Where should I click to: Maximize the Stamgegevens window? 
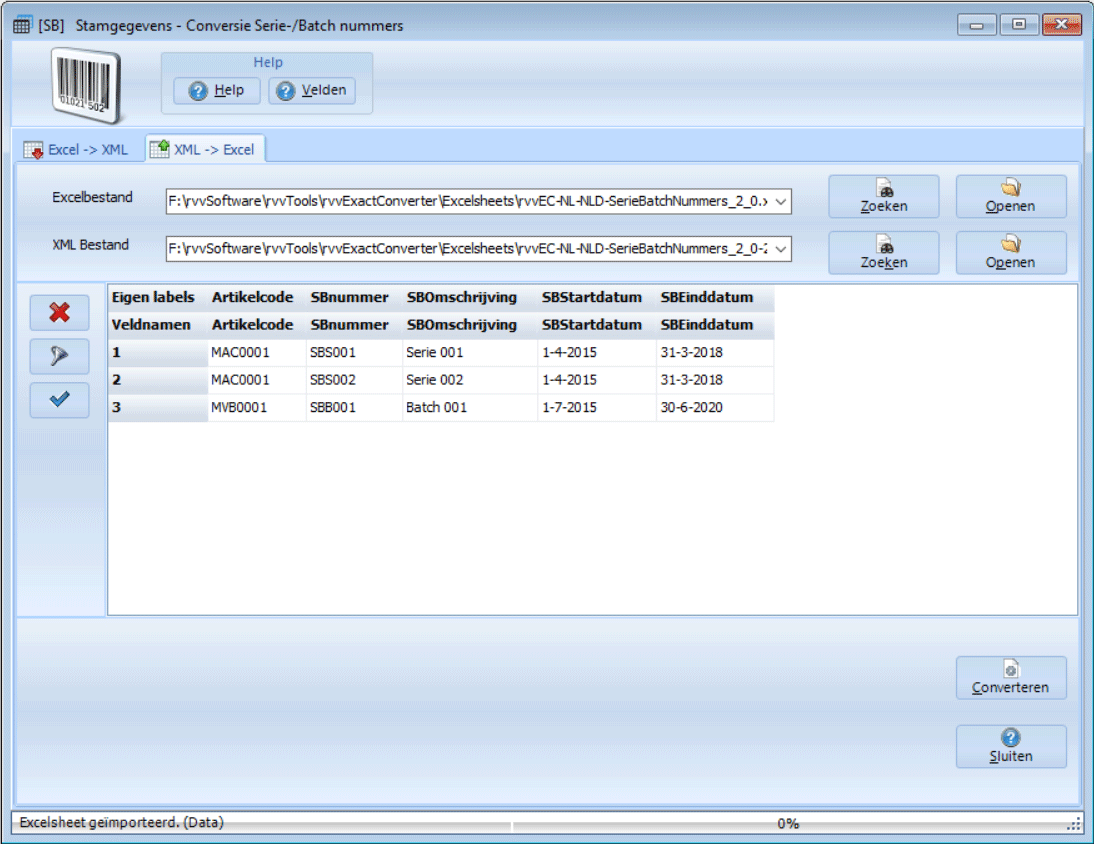click(1019, 24)
